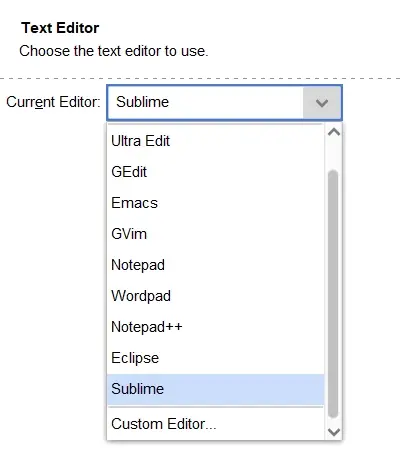Click the 'Choose the text editor to use' description
The height and width of the screenshot is (449, 400).
click(x=114, y=51)
